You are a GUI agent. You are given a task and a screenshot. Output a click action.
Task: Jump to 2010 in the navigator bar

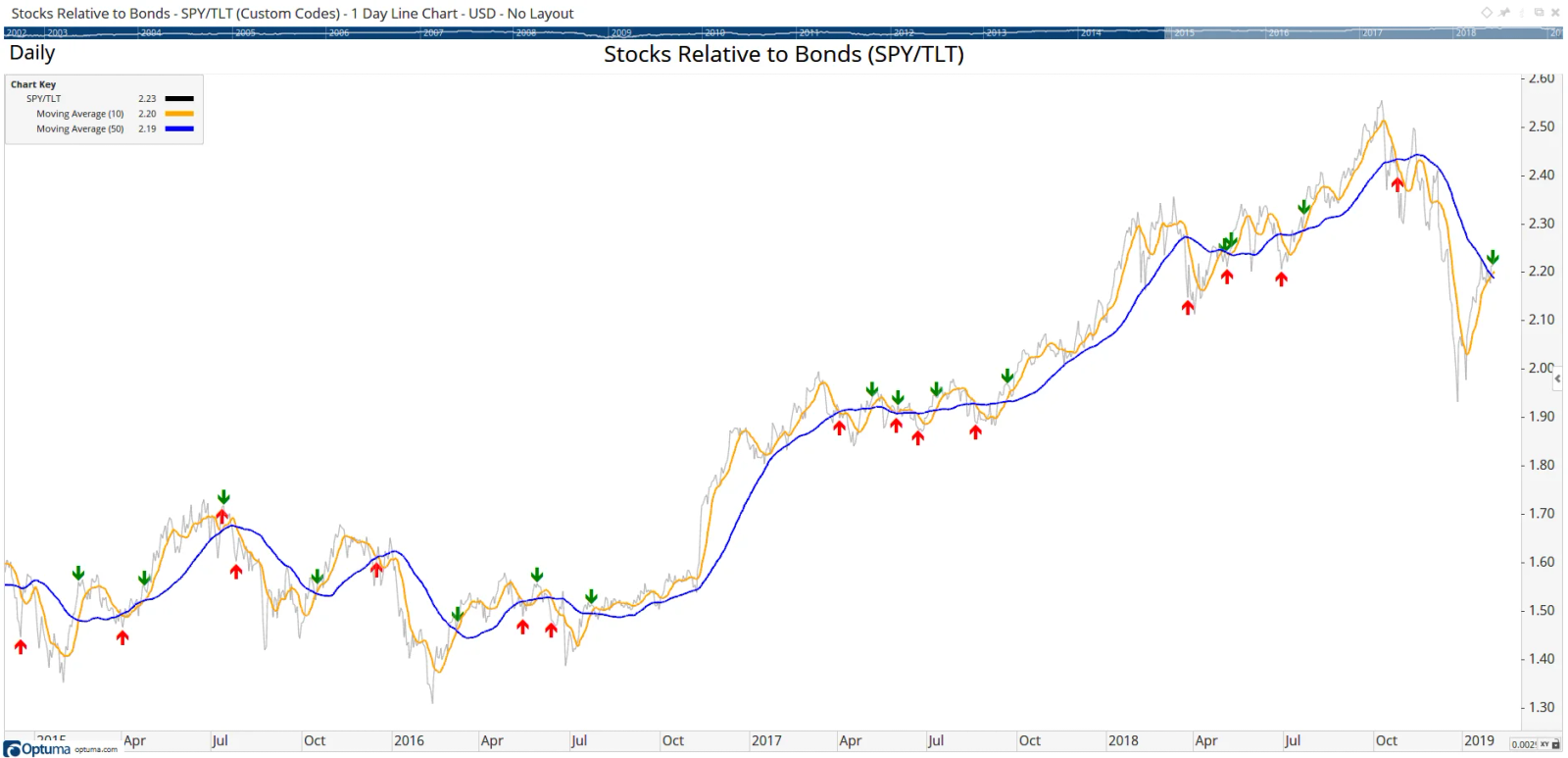pyautogui.click(x=715, y=32)
